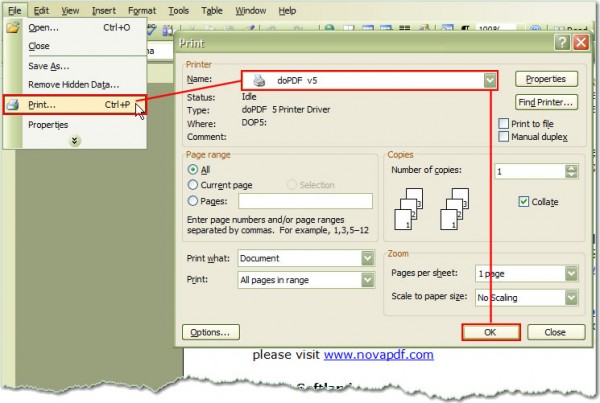Open the Edit menu
600x403 pixels.
(x=41, y=11)
